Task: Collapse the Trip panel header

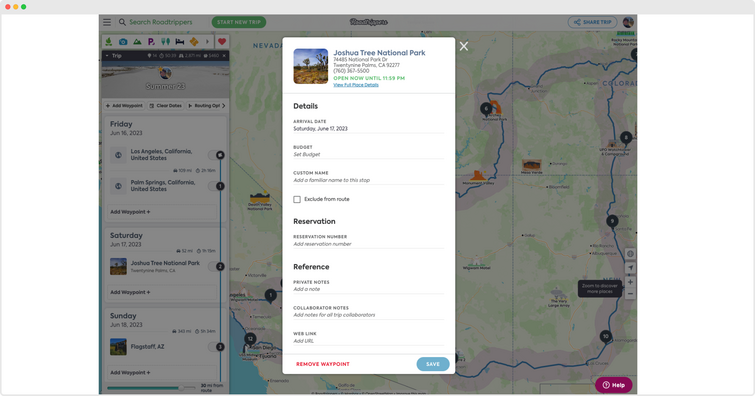Action: tap(107, 56)
